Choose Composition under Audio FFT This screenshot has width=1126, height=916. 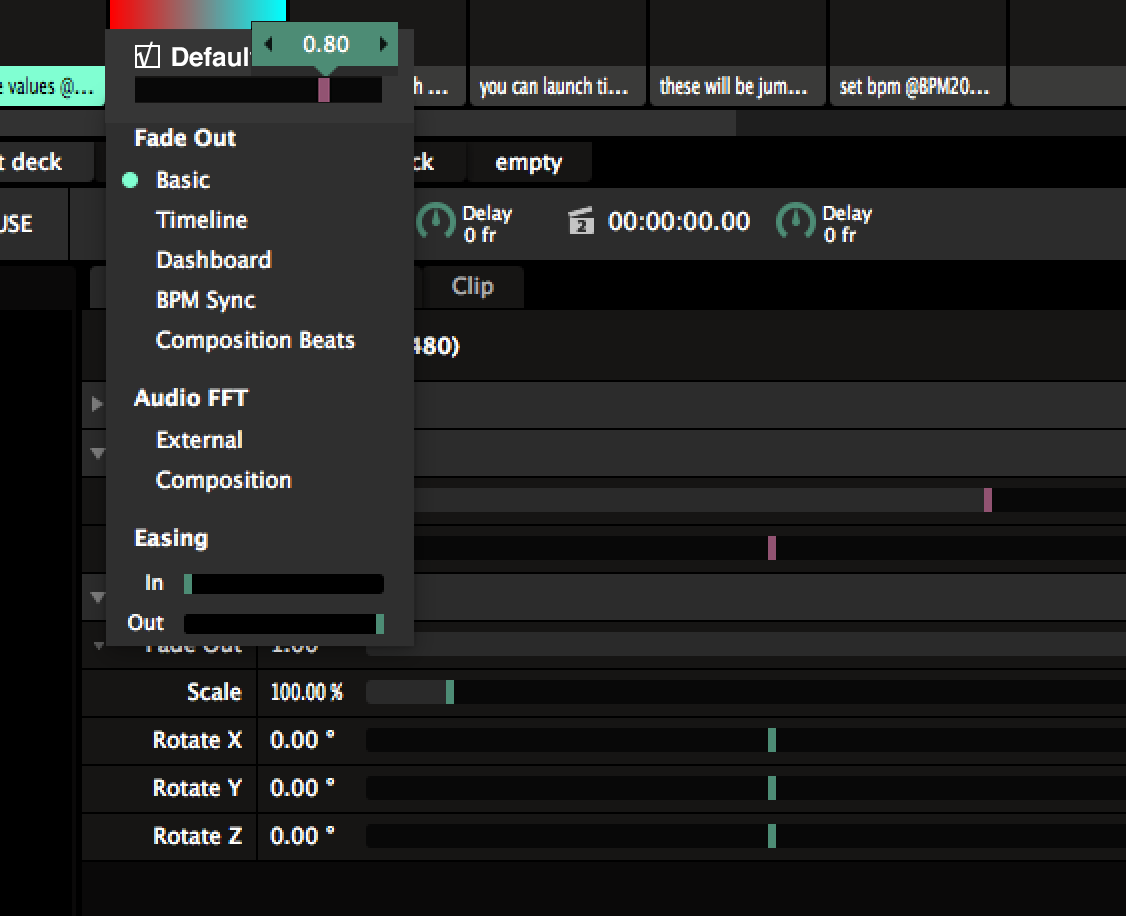pyautogui.click(x=223, y=480)
